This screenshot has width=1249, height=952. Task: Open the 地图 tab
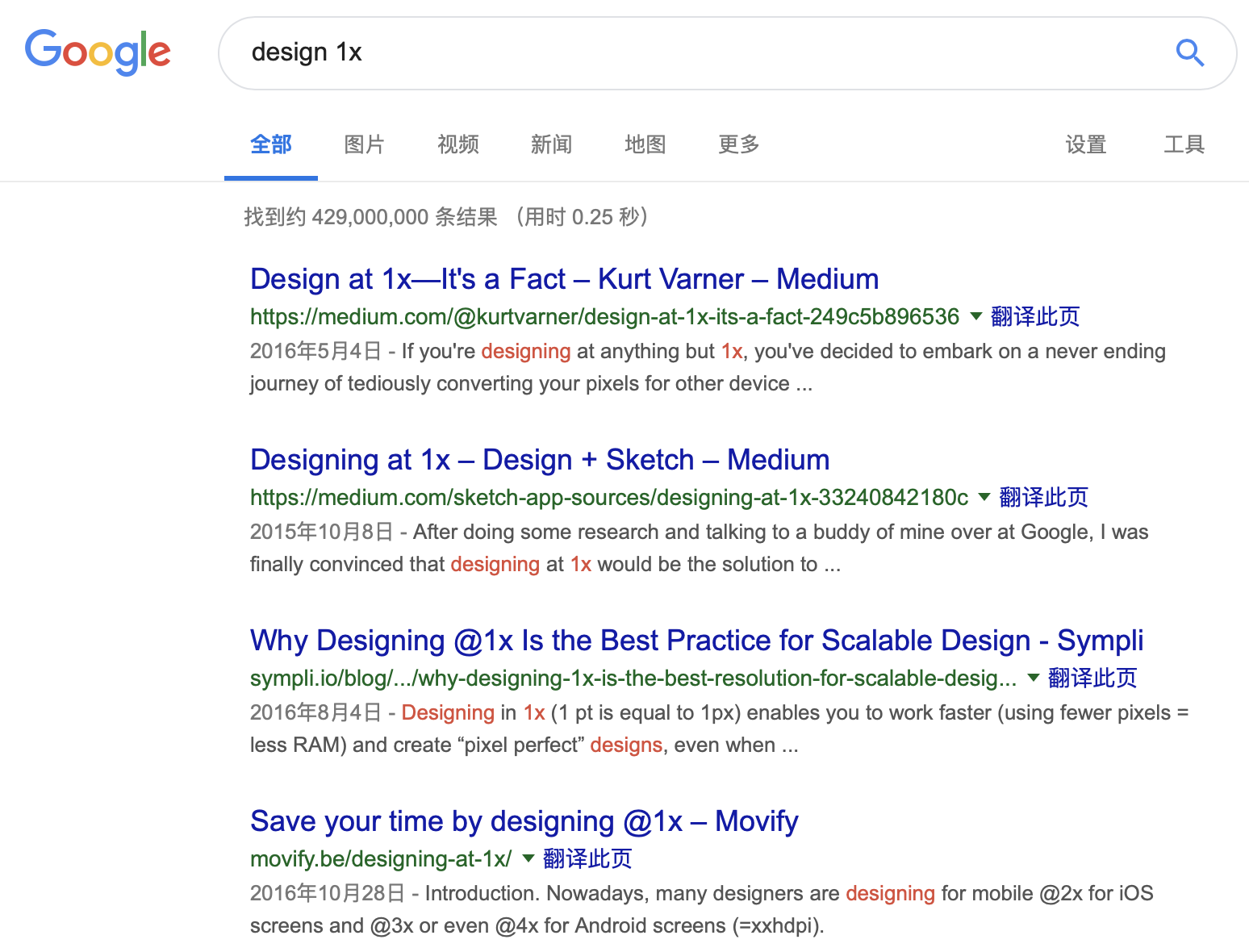[x=645, y=144]
